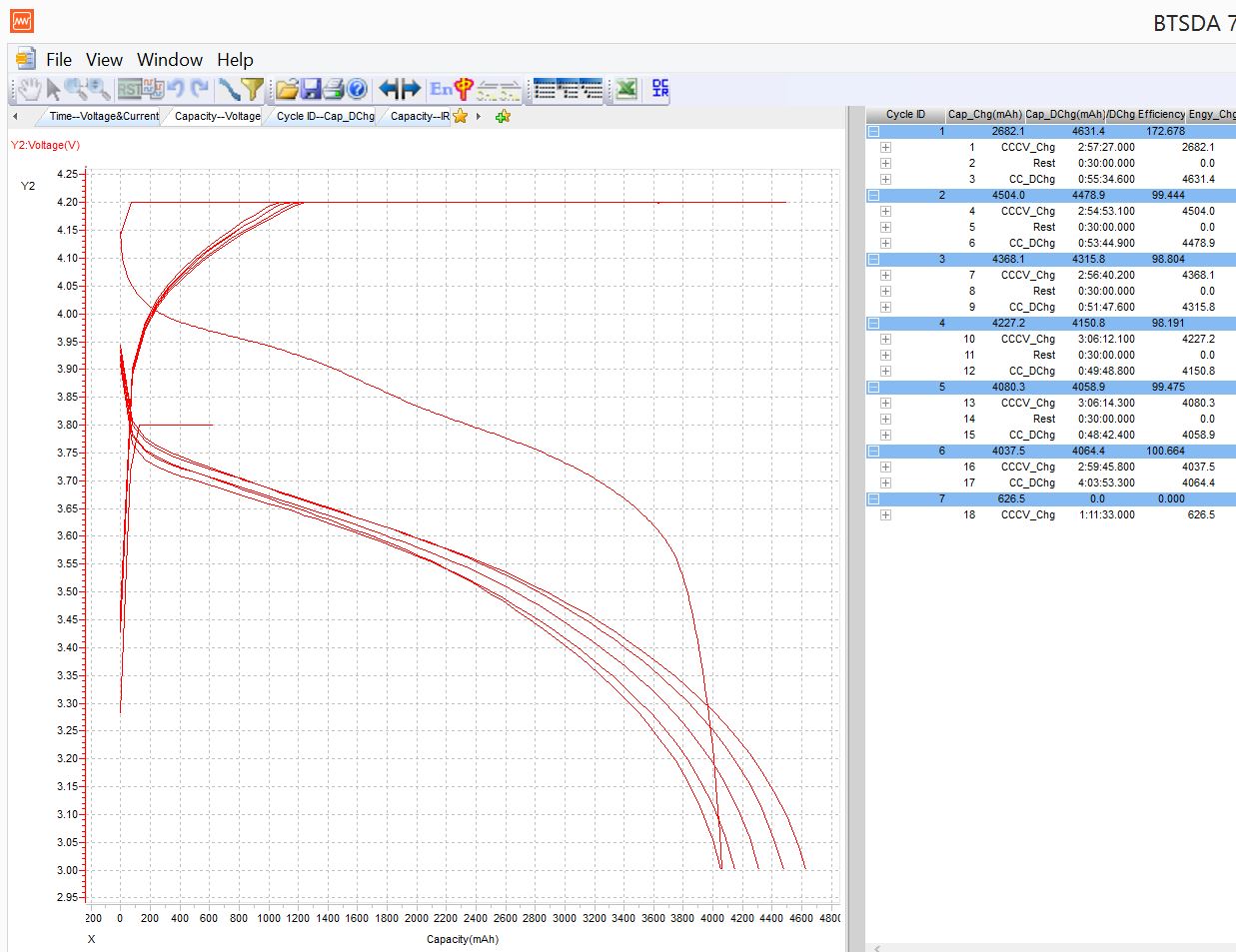The image size is (1236, 952).
Task: Click the horizontal scrollbar under the table
Action: click(x=1051, y=947)
